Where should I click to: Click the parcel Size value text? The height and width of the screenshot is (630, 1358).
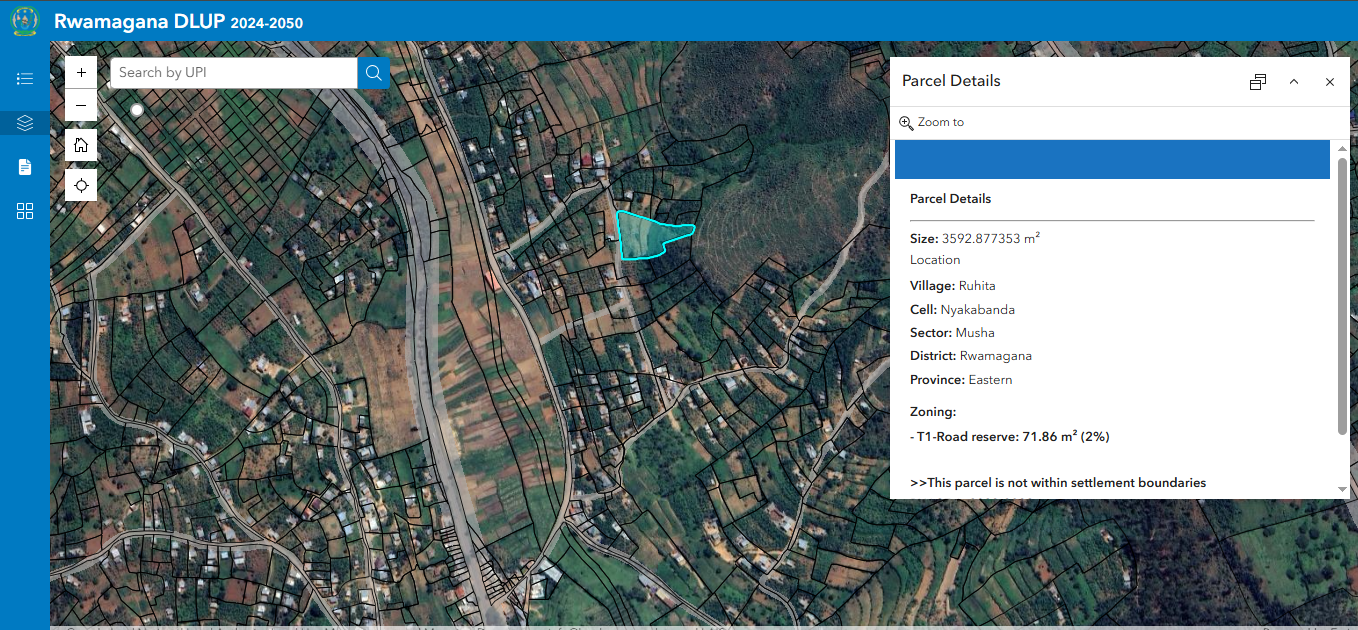pyautogui.click(x=991, y=238)
